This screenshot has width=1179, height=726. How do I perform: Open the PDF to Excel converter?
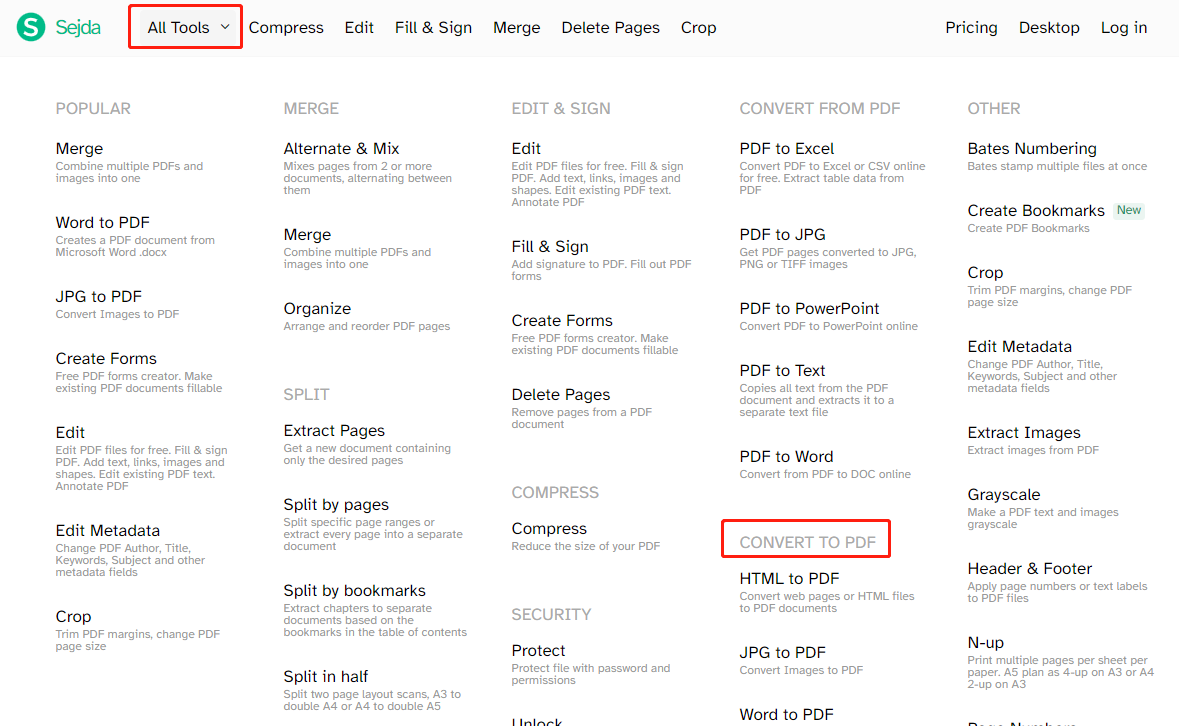(787, 149)
